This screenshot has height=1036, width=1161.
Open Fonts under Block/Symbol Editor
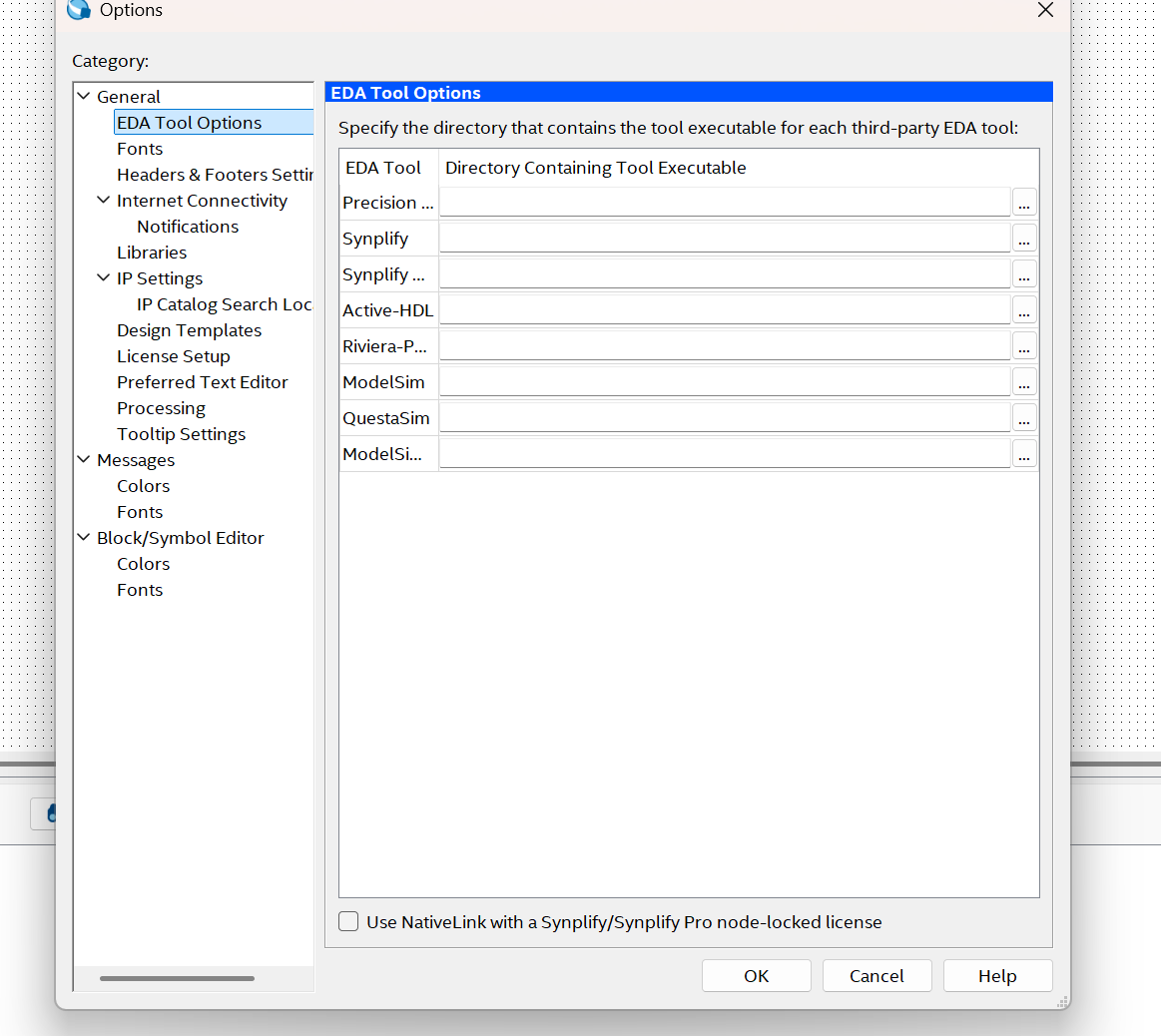coord(140,590)
